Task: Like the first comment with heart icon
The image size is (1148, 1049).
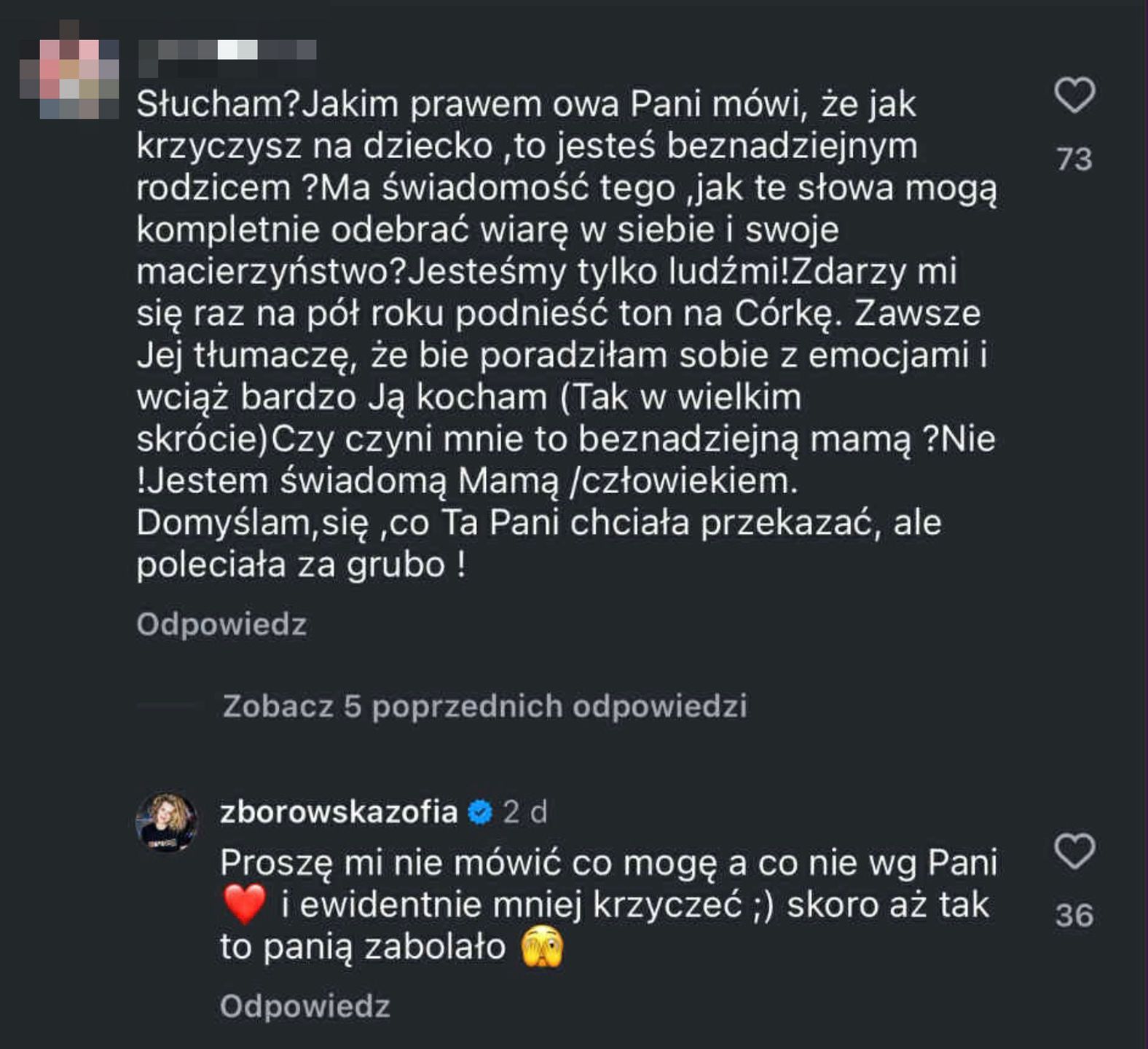Action: click(x=1074, y=95)
